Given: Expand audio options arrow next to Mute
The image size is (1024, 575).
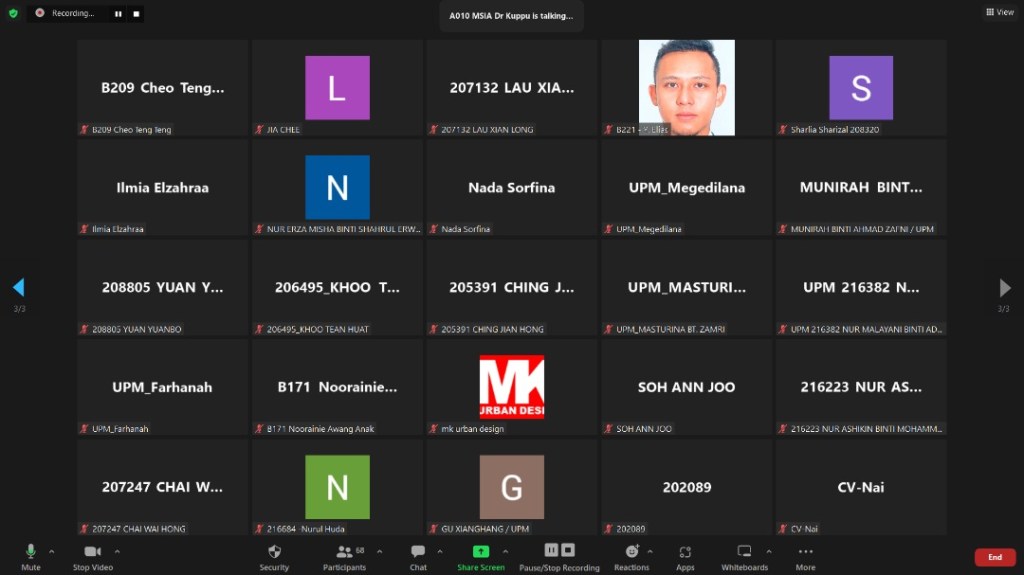Looking at the screenshot, I should point(52,551).
